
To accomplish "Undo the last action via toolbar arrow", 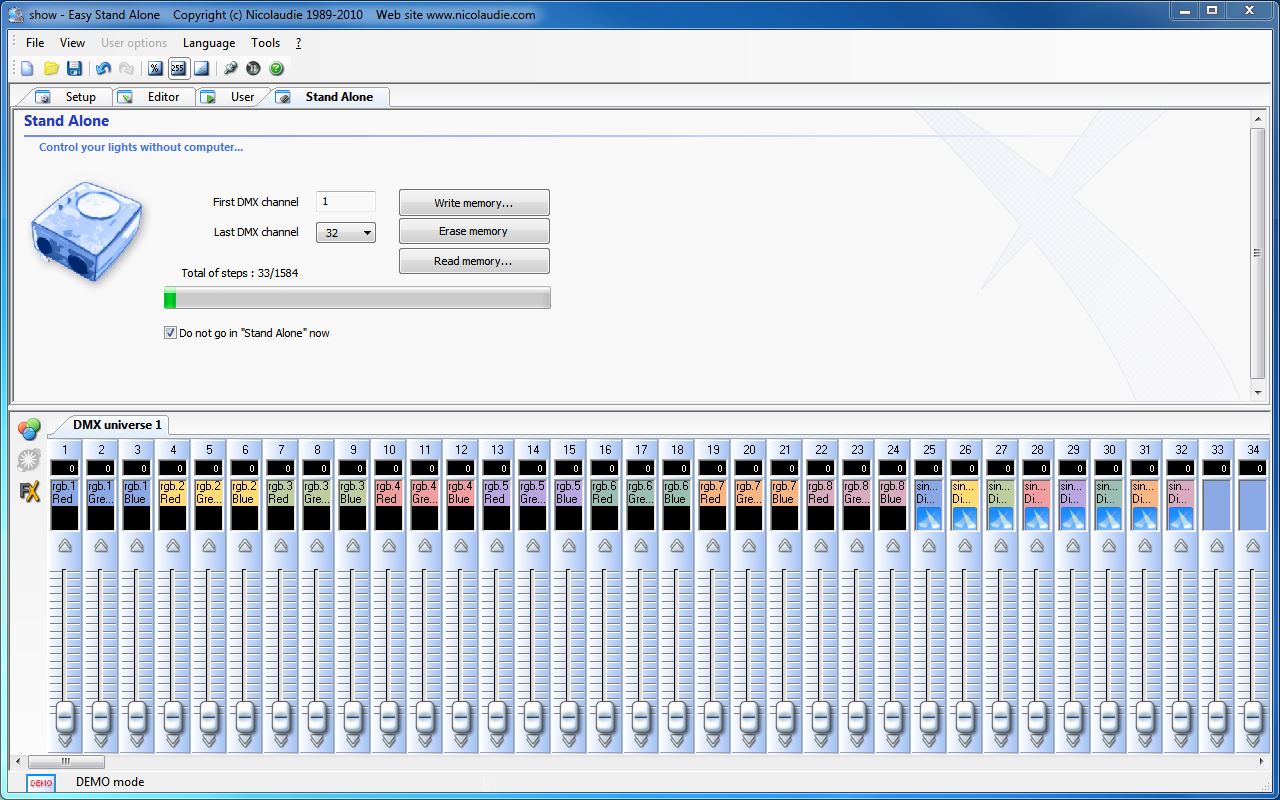I will pos(103,69).
